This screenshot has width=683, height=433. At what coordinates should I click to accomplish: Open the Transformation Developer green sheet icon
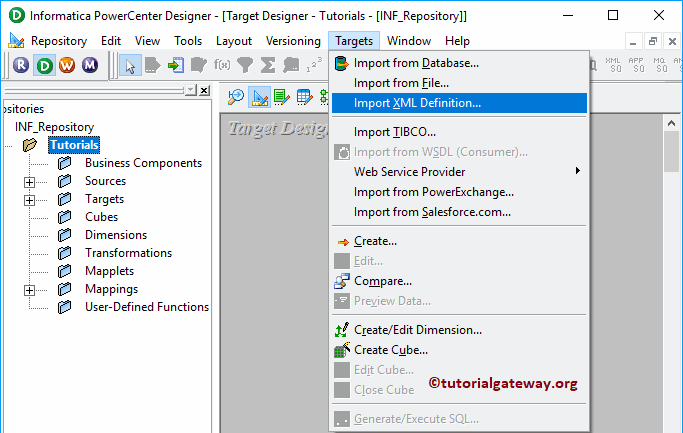(x=282, y=97)
